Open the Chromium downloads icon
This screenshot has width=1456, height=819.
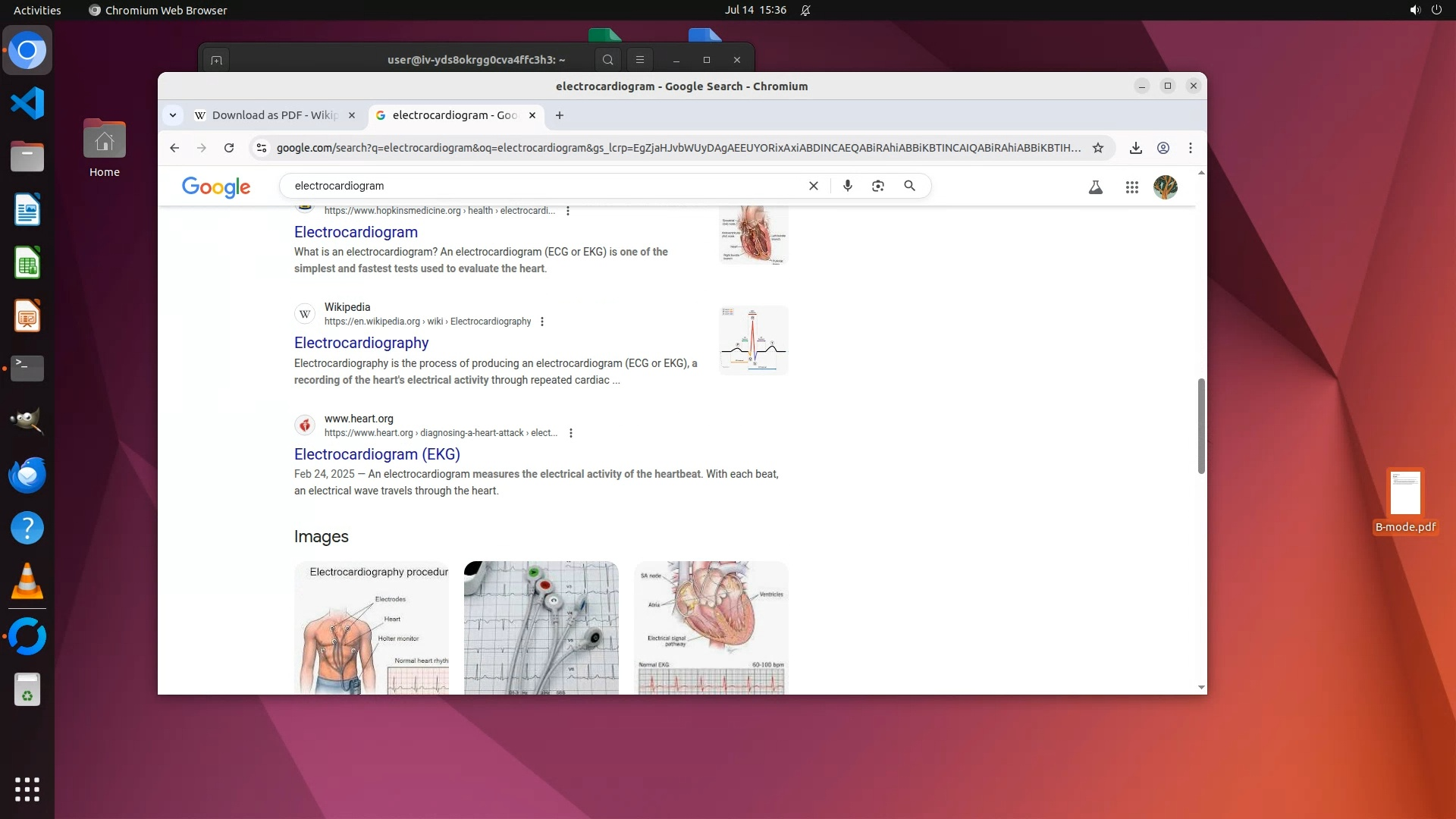click(1135, 148)
